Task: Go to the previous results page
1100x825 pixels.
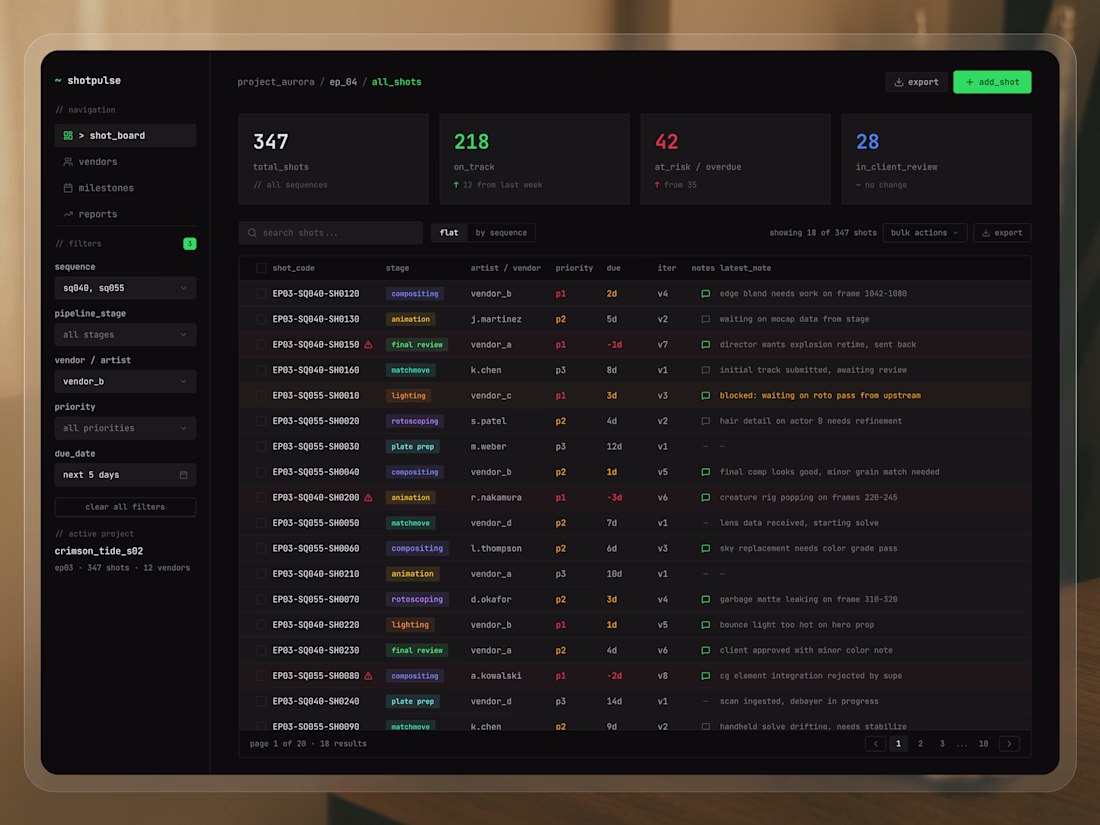Action: (876, 744)
